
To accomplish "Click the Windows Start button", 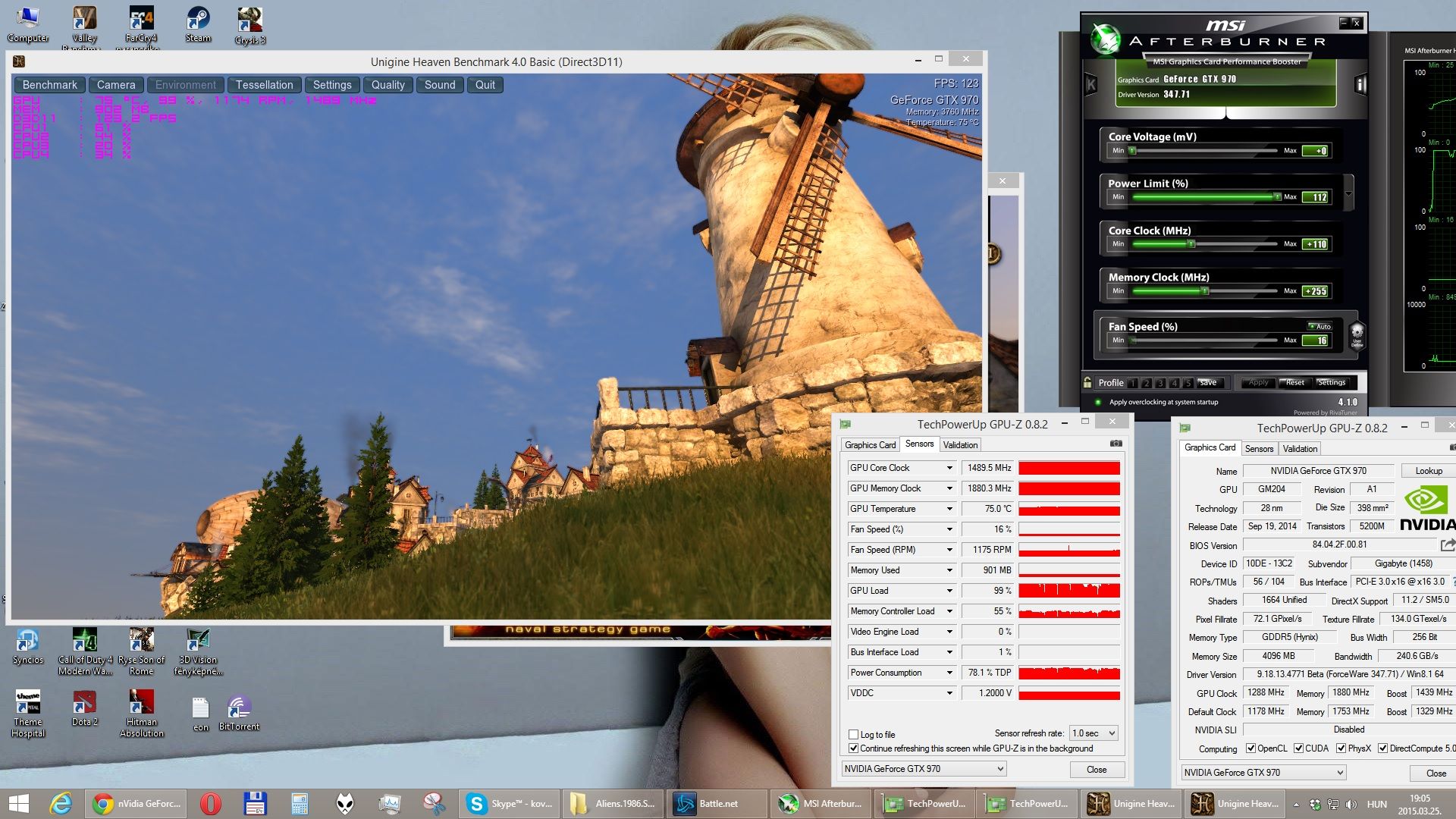I will pyautogui.click(x=18, y=804).
